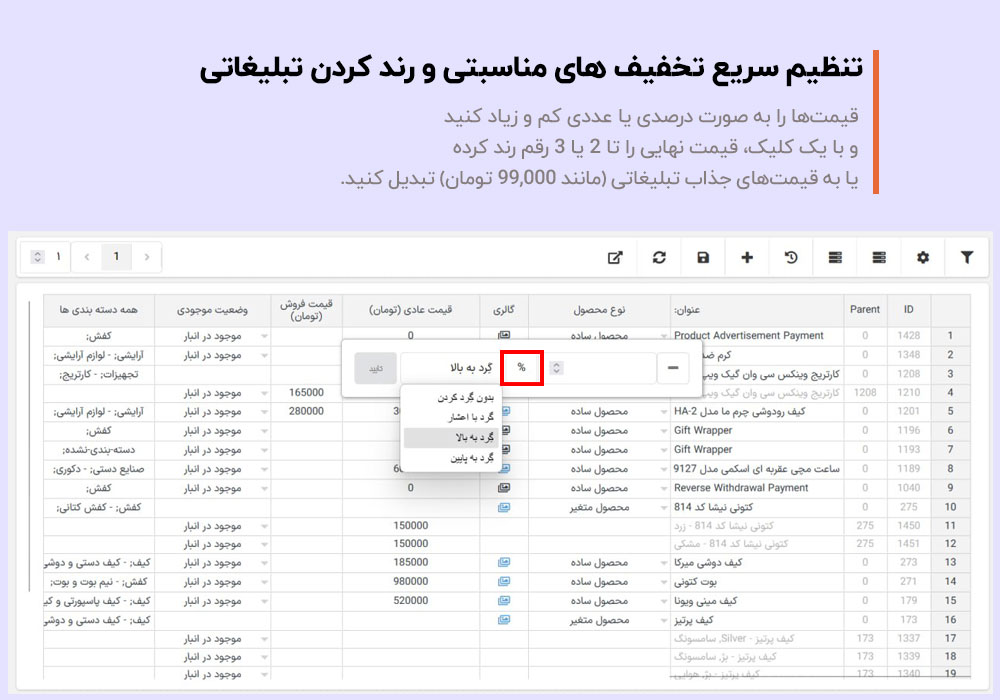Open the settings gear icon

[923, 258]
